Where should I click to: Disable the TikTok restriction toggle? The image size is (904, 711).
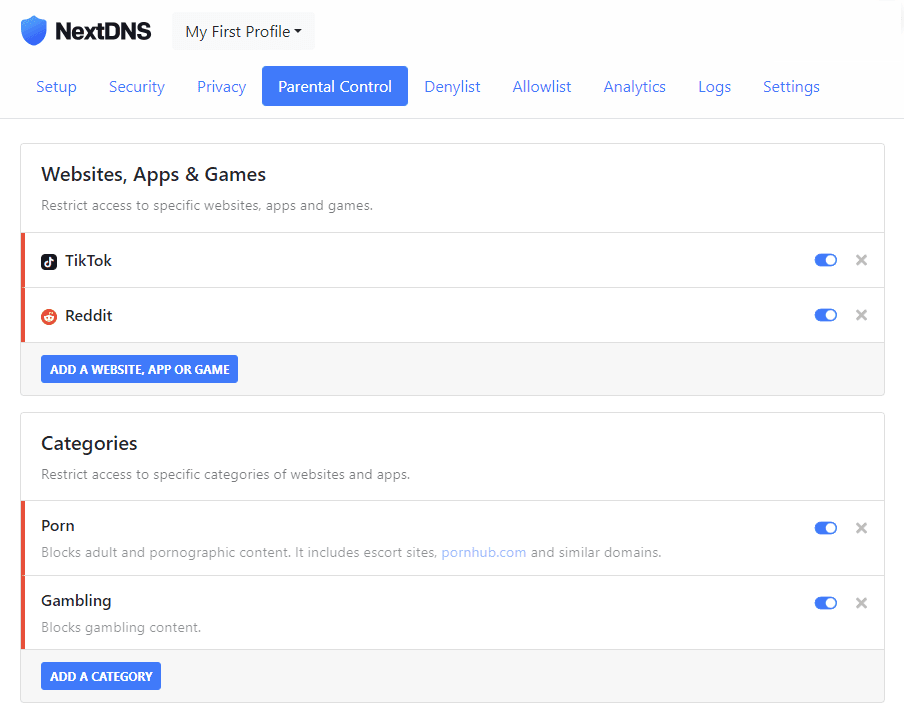click(x=826, y=260)
